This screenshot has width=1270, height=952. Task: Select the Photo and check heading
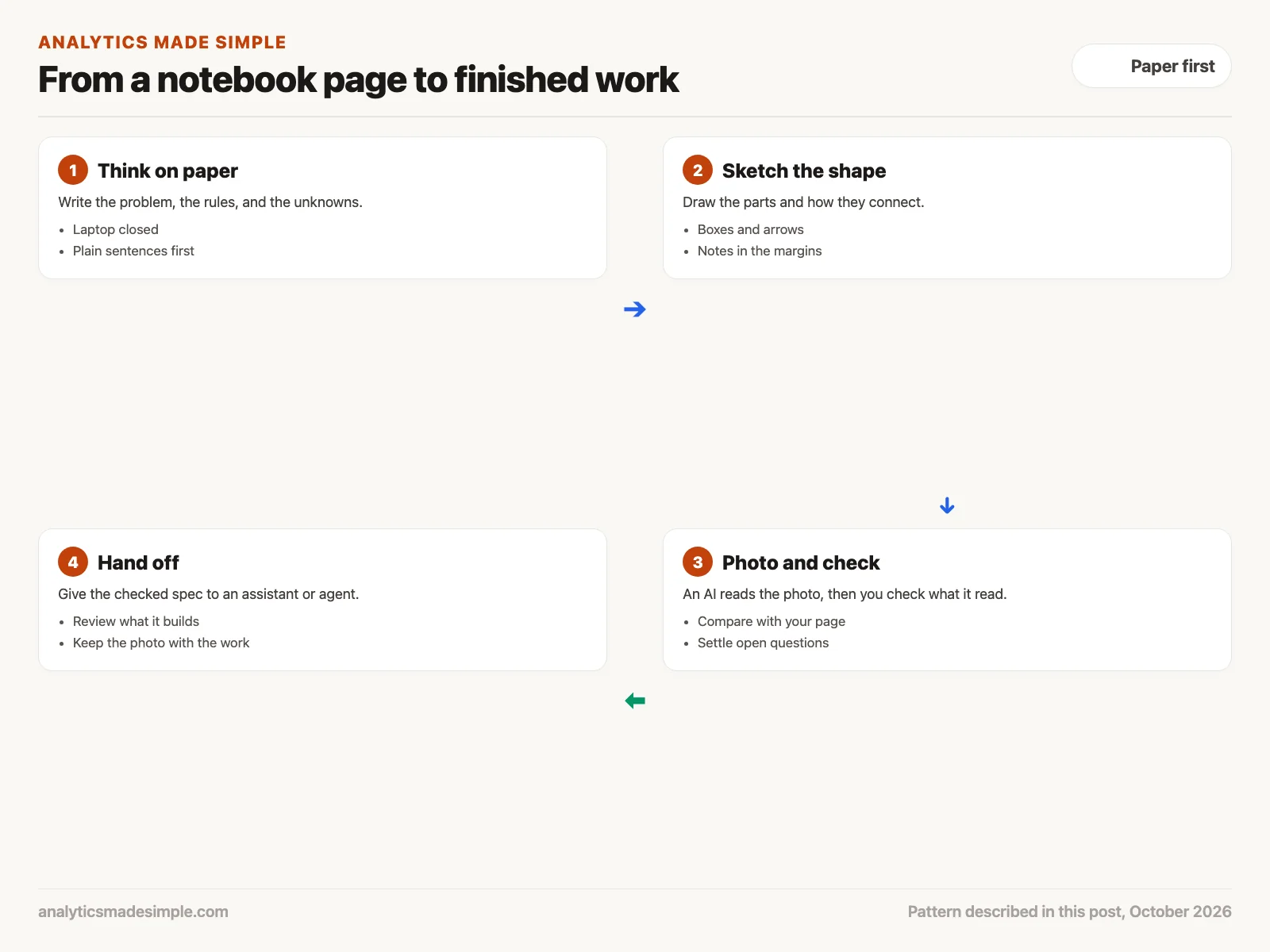801,562
